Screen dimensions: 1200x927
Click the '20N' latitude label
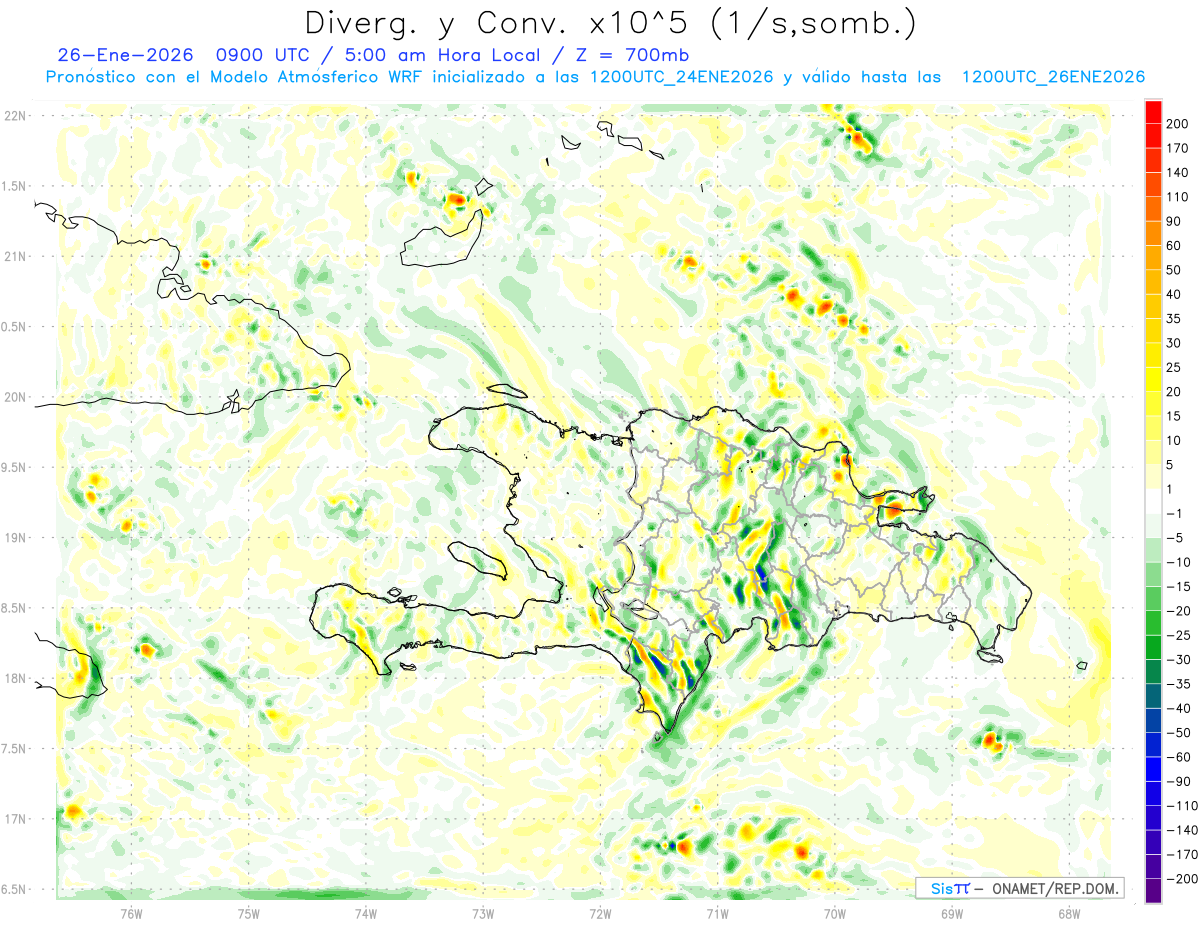pos(14,397)
